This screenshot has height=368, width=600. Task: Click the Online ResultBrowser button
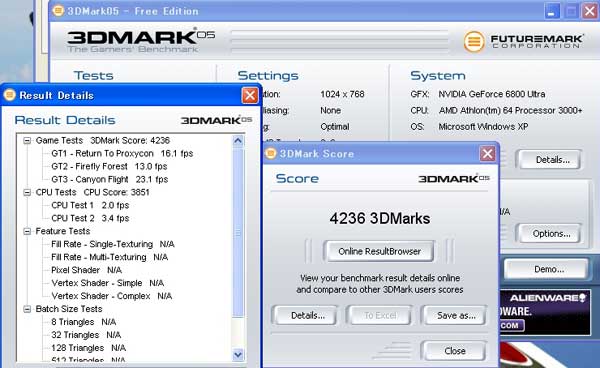point(379,251)
